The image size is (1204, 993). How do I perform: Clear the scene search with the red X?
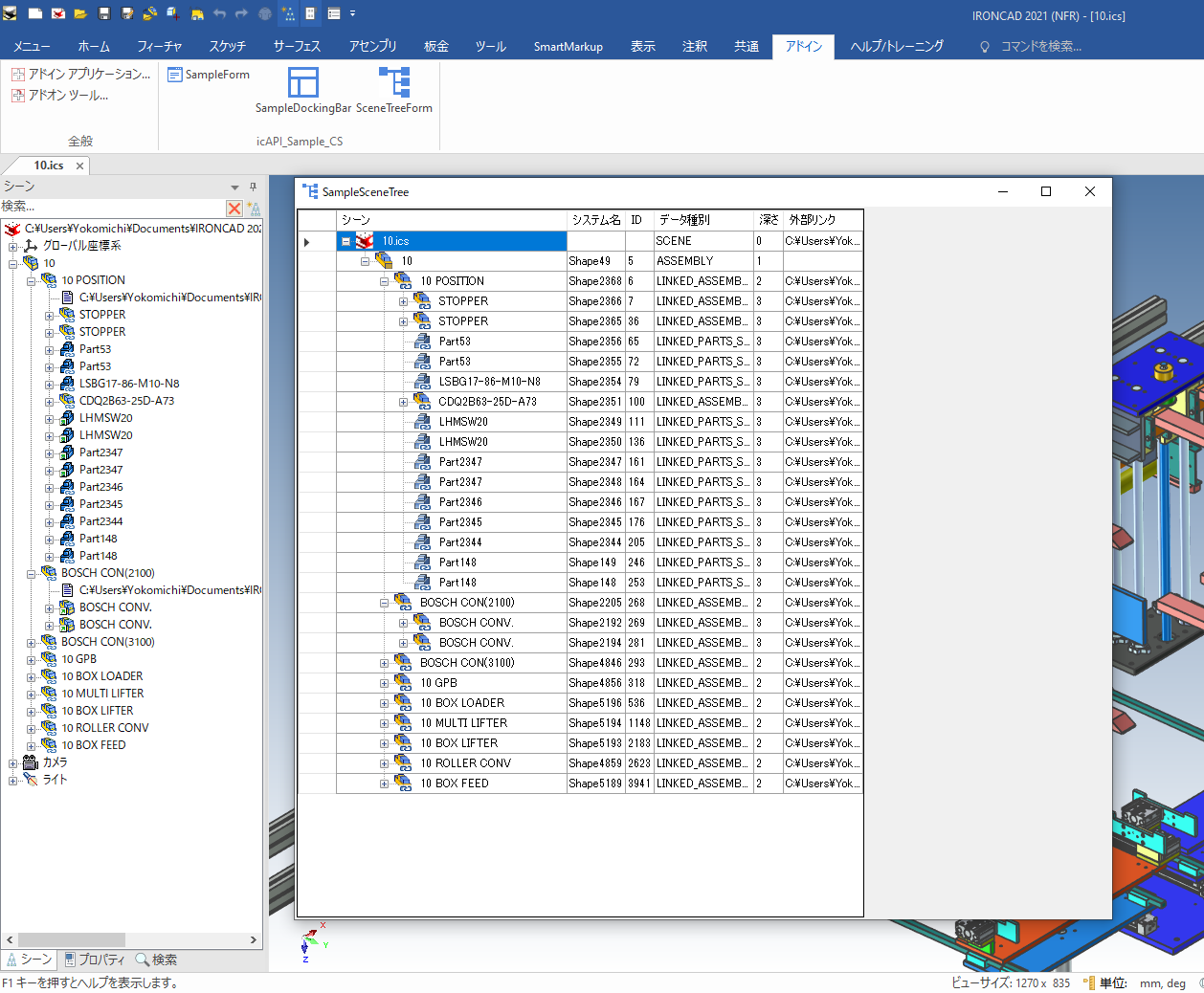pyautogui.click(x=234, y=208)
